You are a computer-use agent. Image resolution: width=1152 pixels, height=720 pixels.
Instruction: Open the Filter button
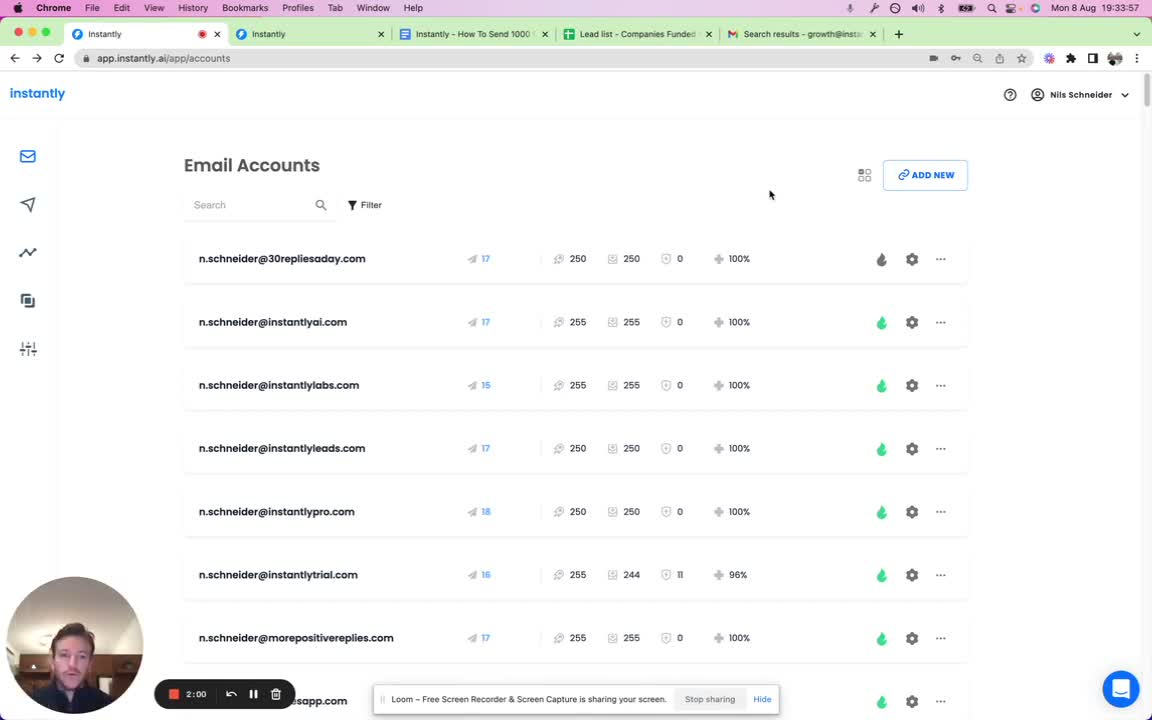coord(364,205)
